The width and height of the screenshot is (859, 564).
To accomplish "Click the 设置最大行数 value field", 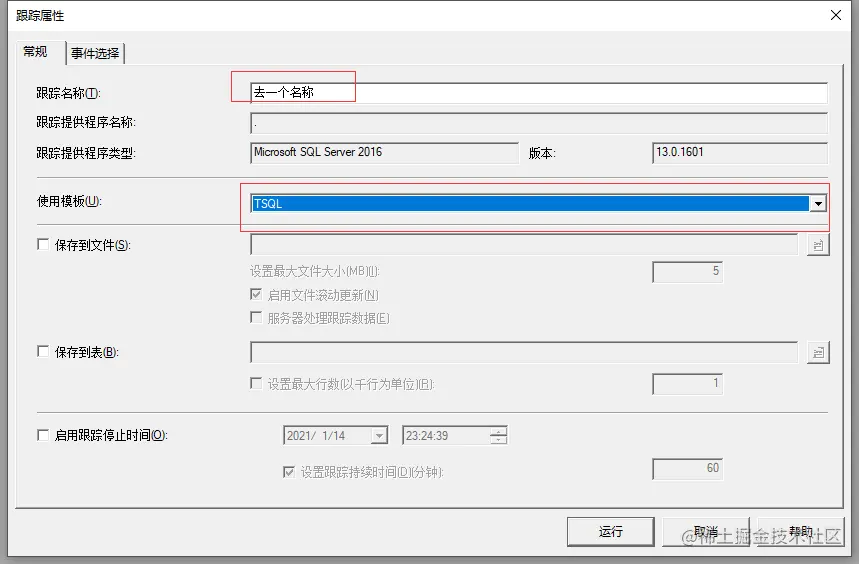I will click(x=688, y=384).
